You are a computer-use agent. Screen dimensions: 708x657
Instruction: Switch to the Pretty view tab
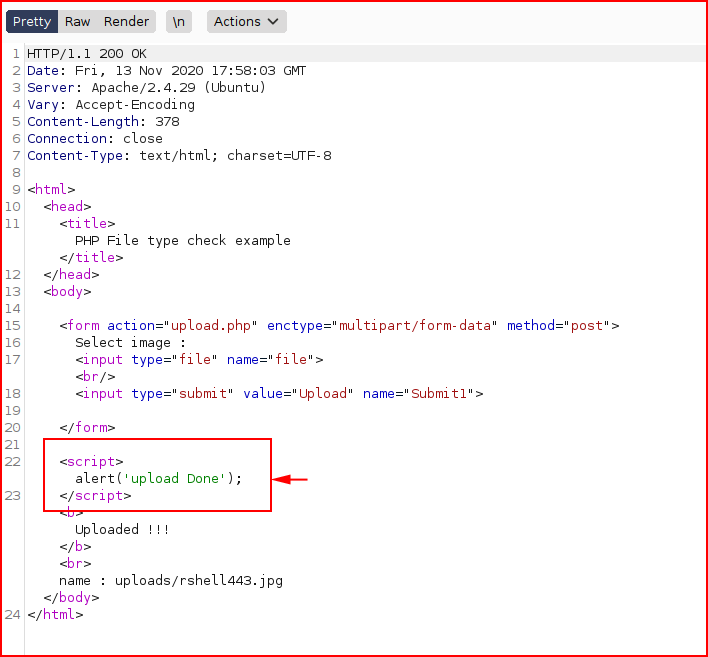(32, 22)
